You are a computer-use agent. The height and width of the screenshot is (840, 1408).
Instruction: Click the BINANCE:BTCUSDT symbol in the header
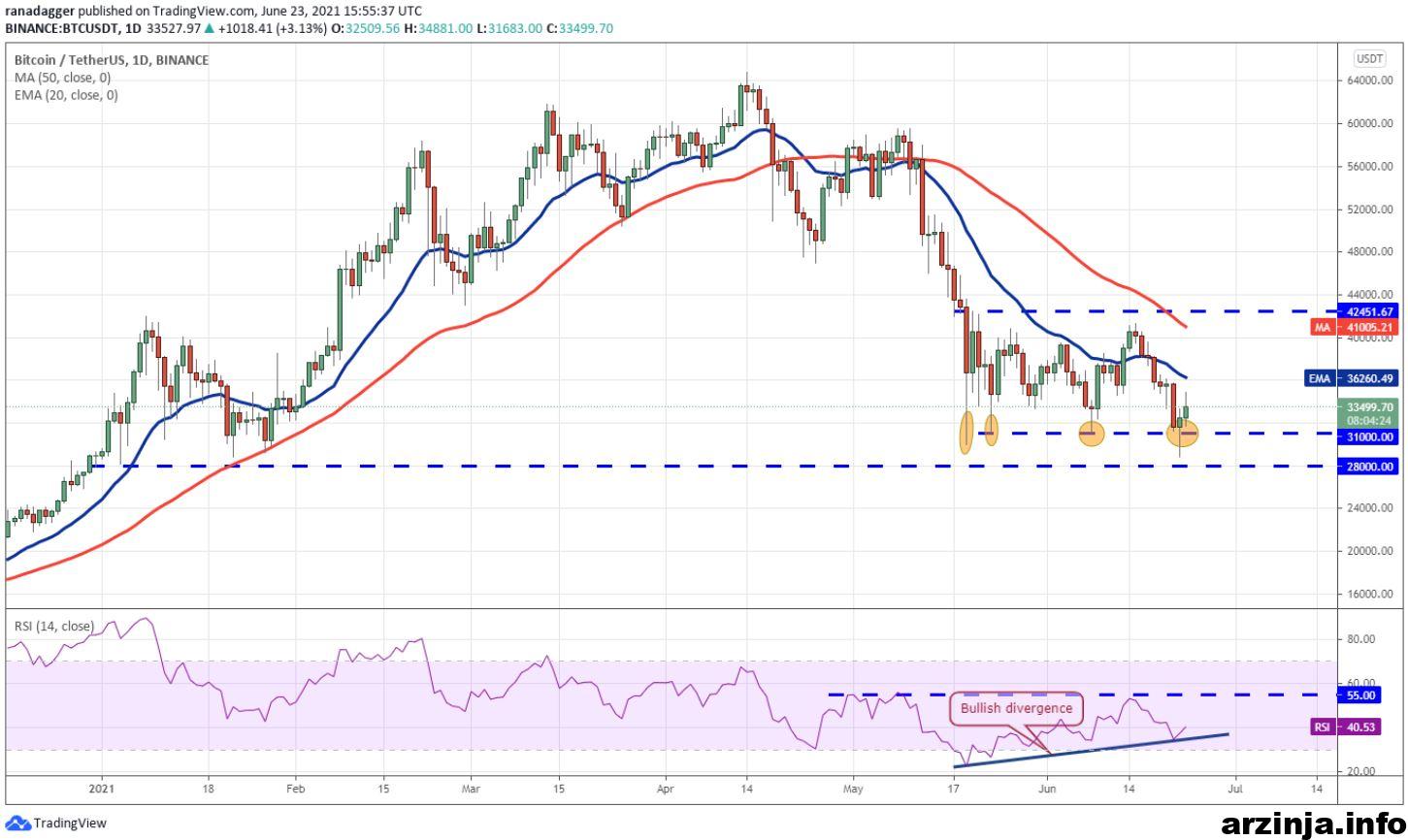click(x=62, y=29)
